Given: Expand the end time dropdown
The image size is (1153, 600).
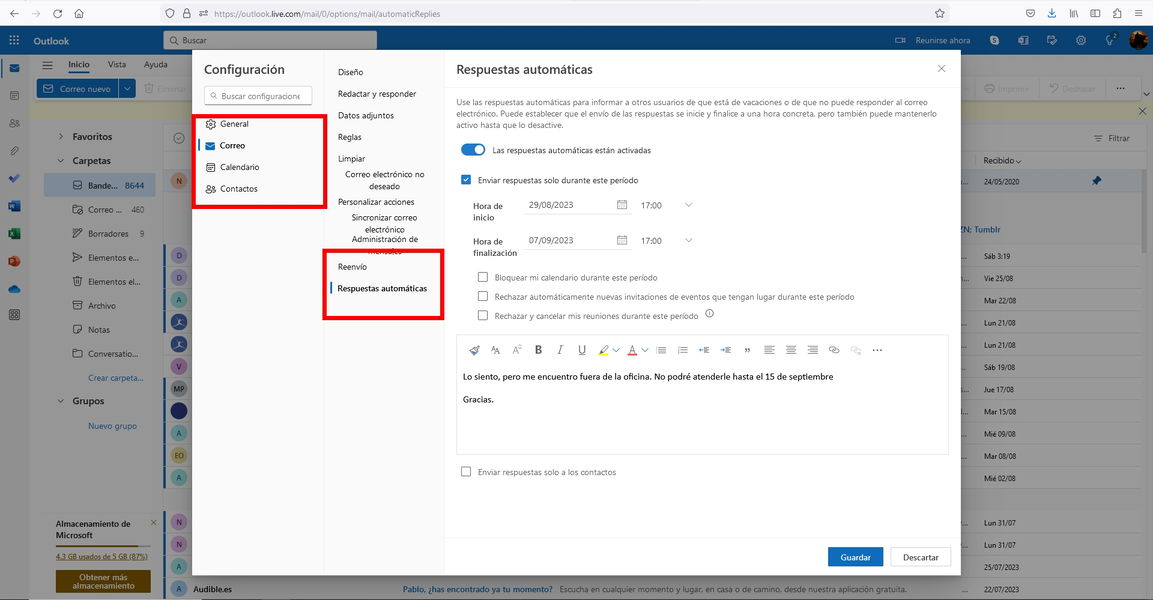Looking at the screenshot, I should 688,240.
